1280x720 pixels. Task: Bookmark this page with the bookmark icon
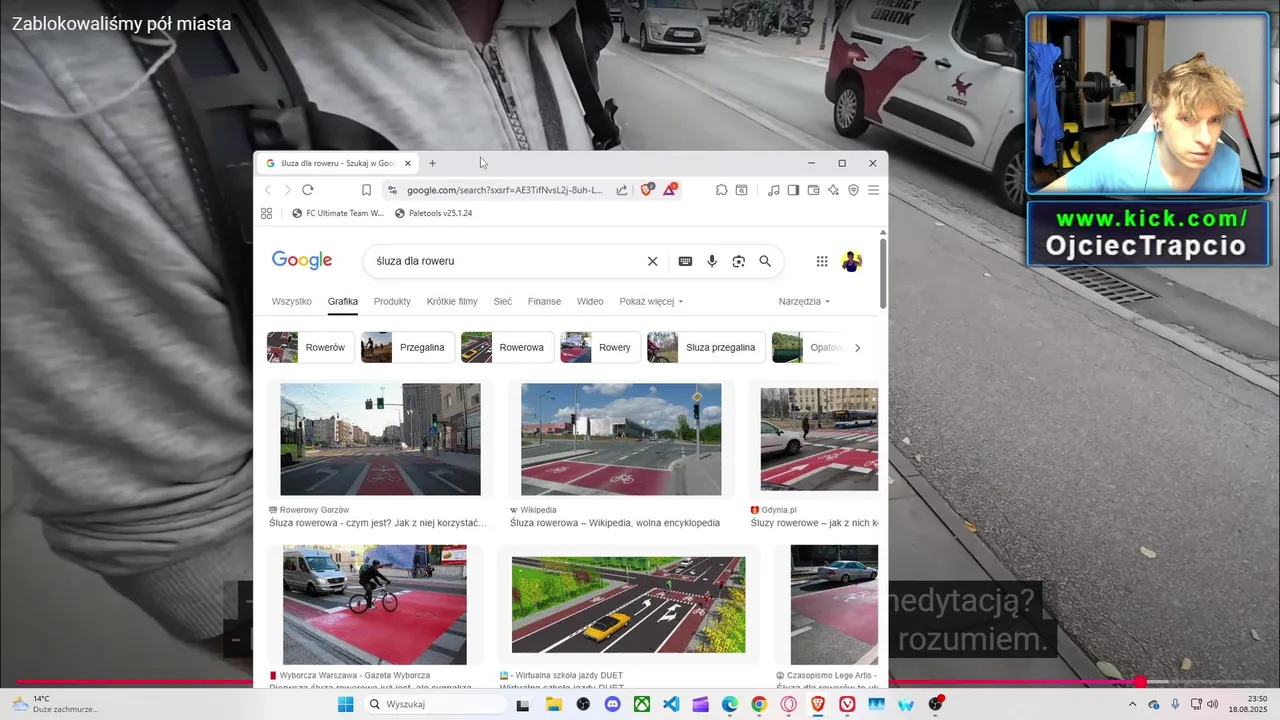tap(366, 190)
